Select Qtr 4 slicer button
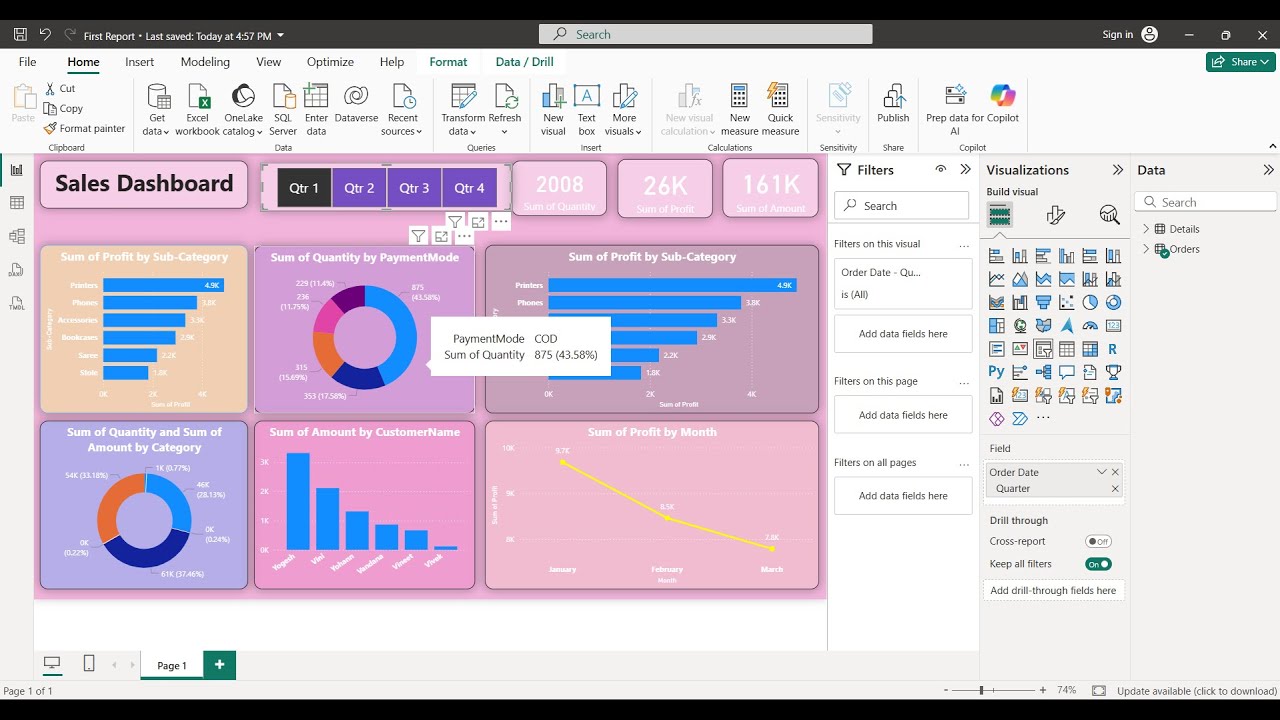This screenshot has height=720, width=1280. (469, 188)
